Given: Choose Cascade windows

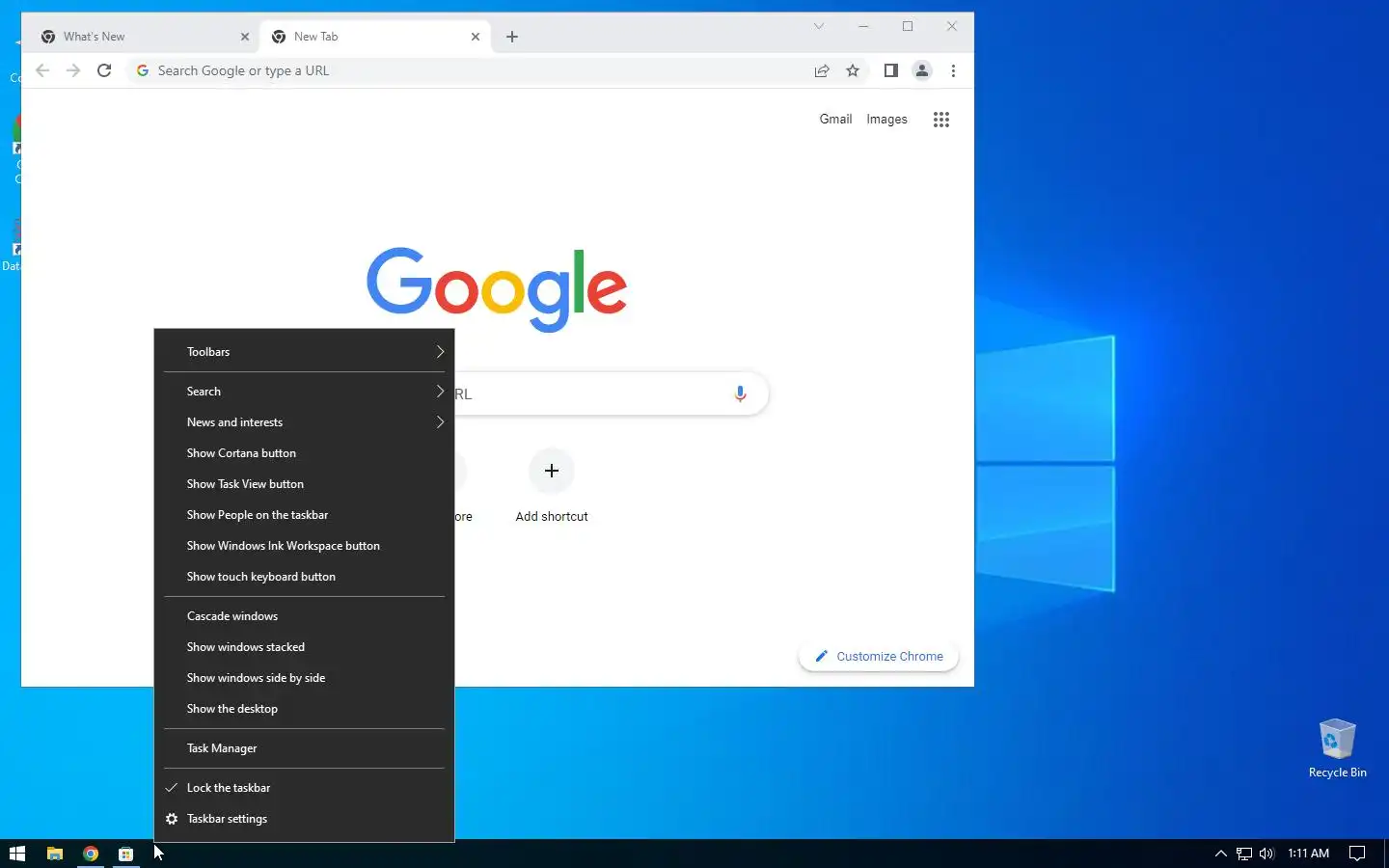Looking at the screenshot, I should 304,616.
